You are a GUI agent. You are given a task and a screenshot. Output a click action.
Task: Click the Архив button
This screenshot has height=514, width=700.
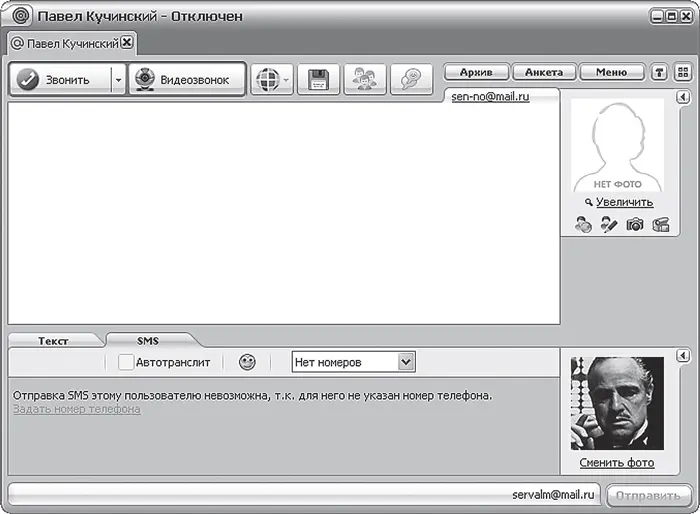click(476, 72)
